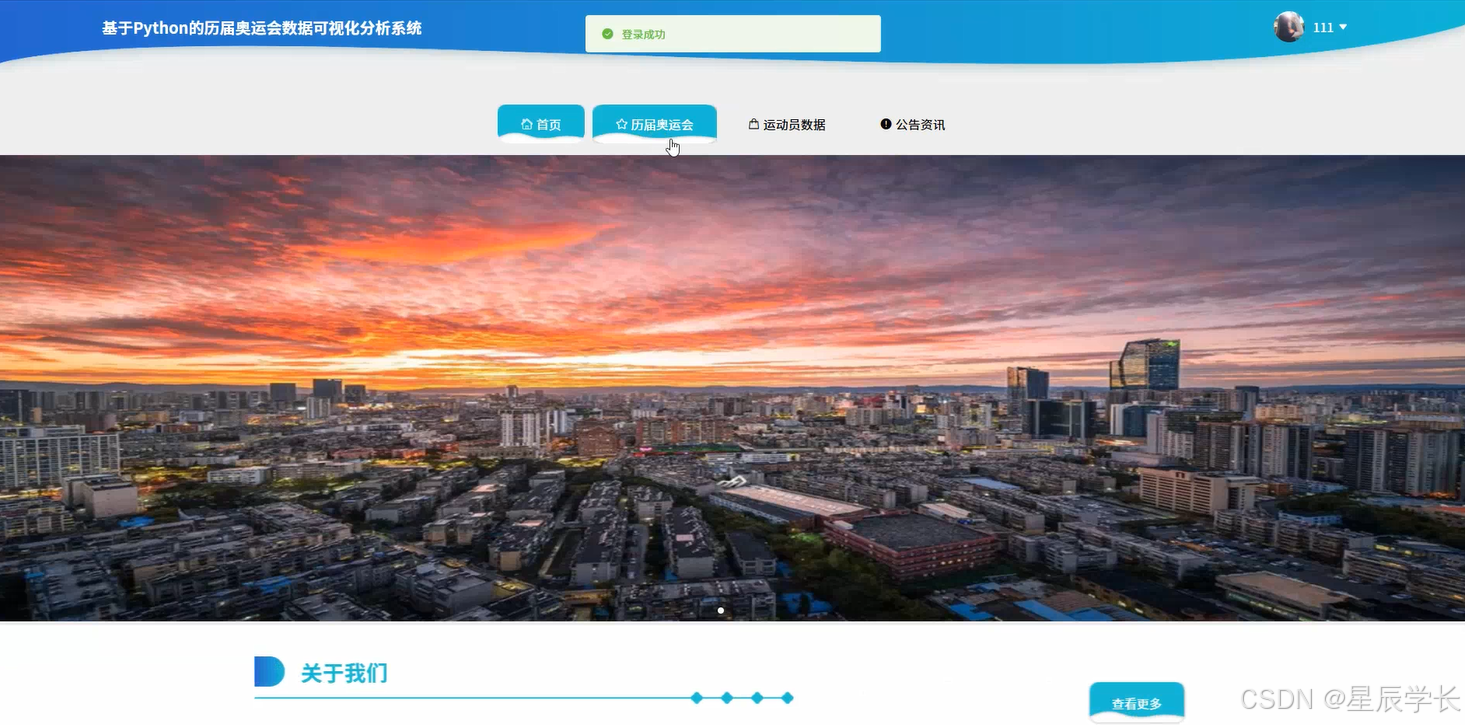Click the exclamation icon beside 公告资讯
The height and width of the screenshot is (725, 1465).
coord(886,124)
